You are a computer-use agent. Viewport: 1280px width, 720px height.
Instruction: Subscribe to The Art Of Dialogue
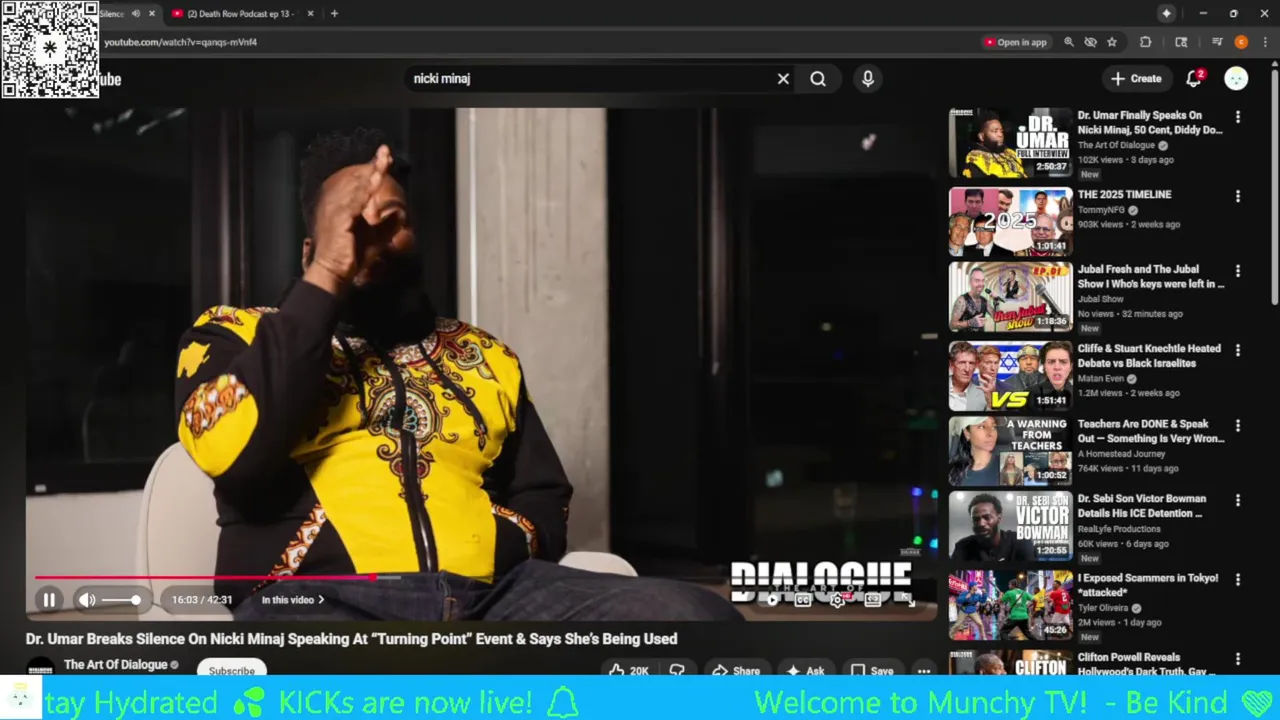click(x=231, y=670)
